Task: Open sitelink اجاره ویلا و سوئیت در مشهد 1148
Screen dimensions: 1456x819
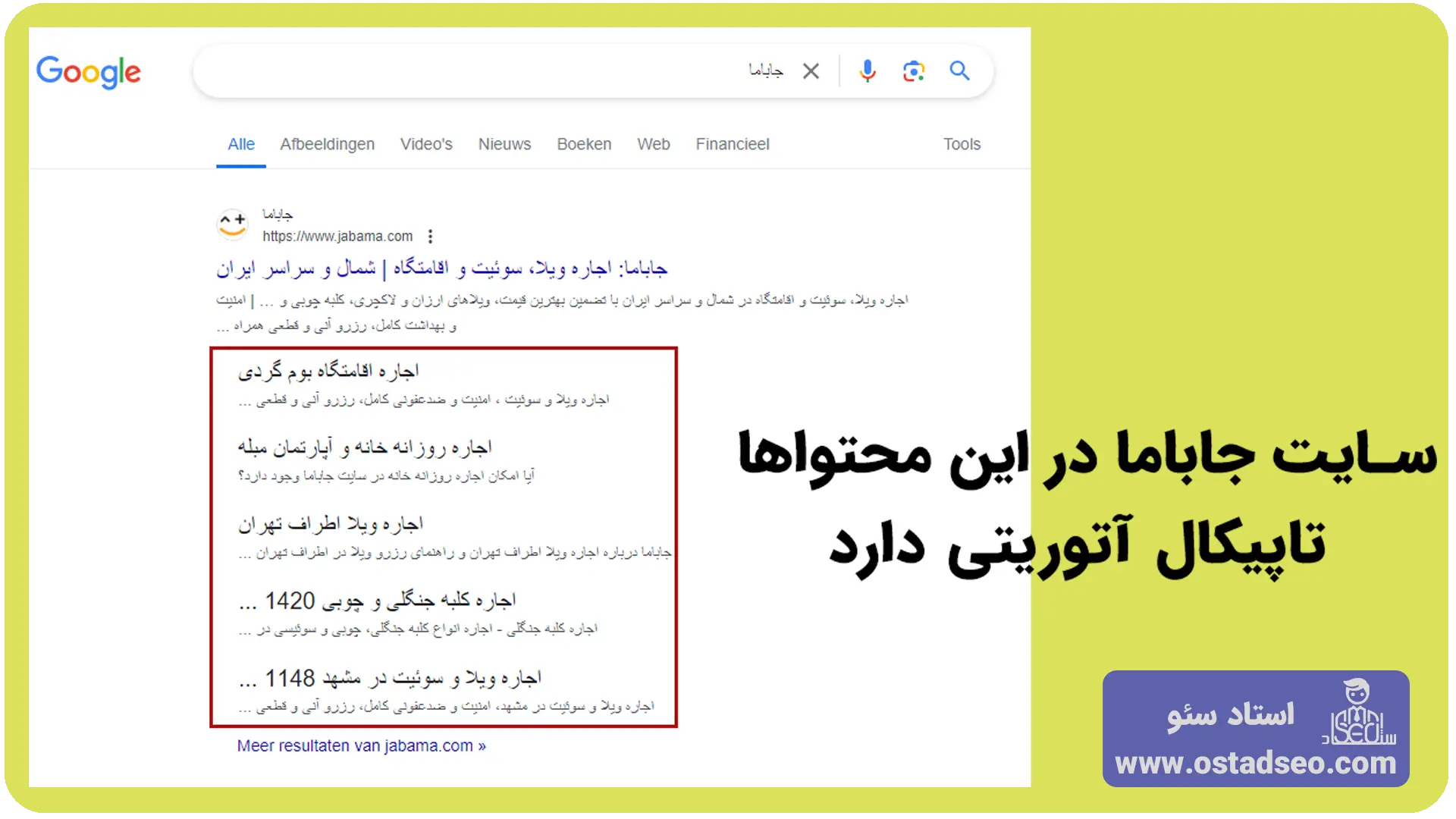Action: coord(390,678)
